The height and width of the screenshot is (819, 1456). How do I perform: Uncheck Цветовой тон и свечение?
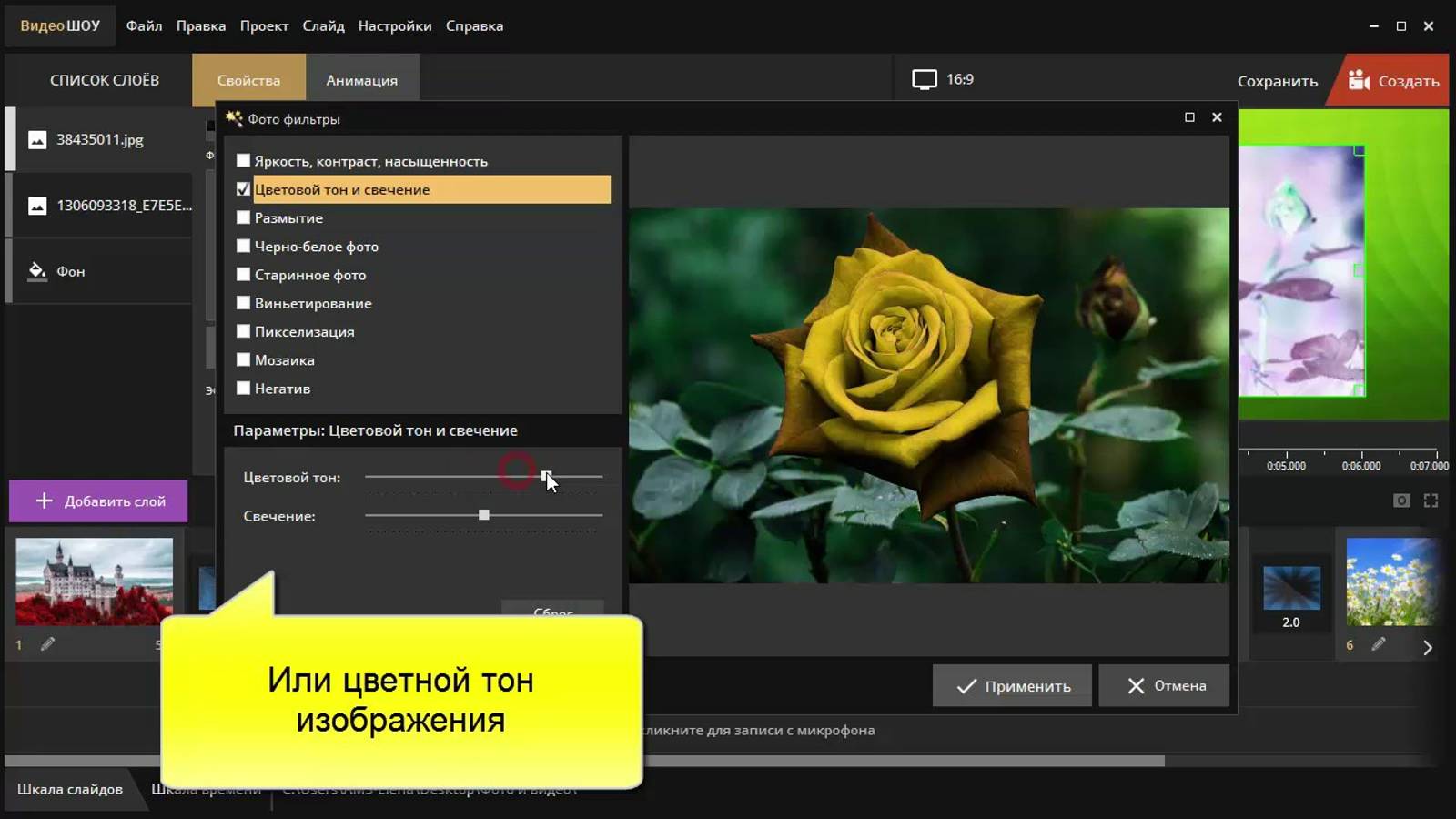pos(243,189)
